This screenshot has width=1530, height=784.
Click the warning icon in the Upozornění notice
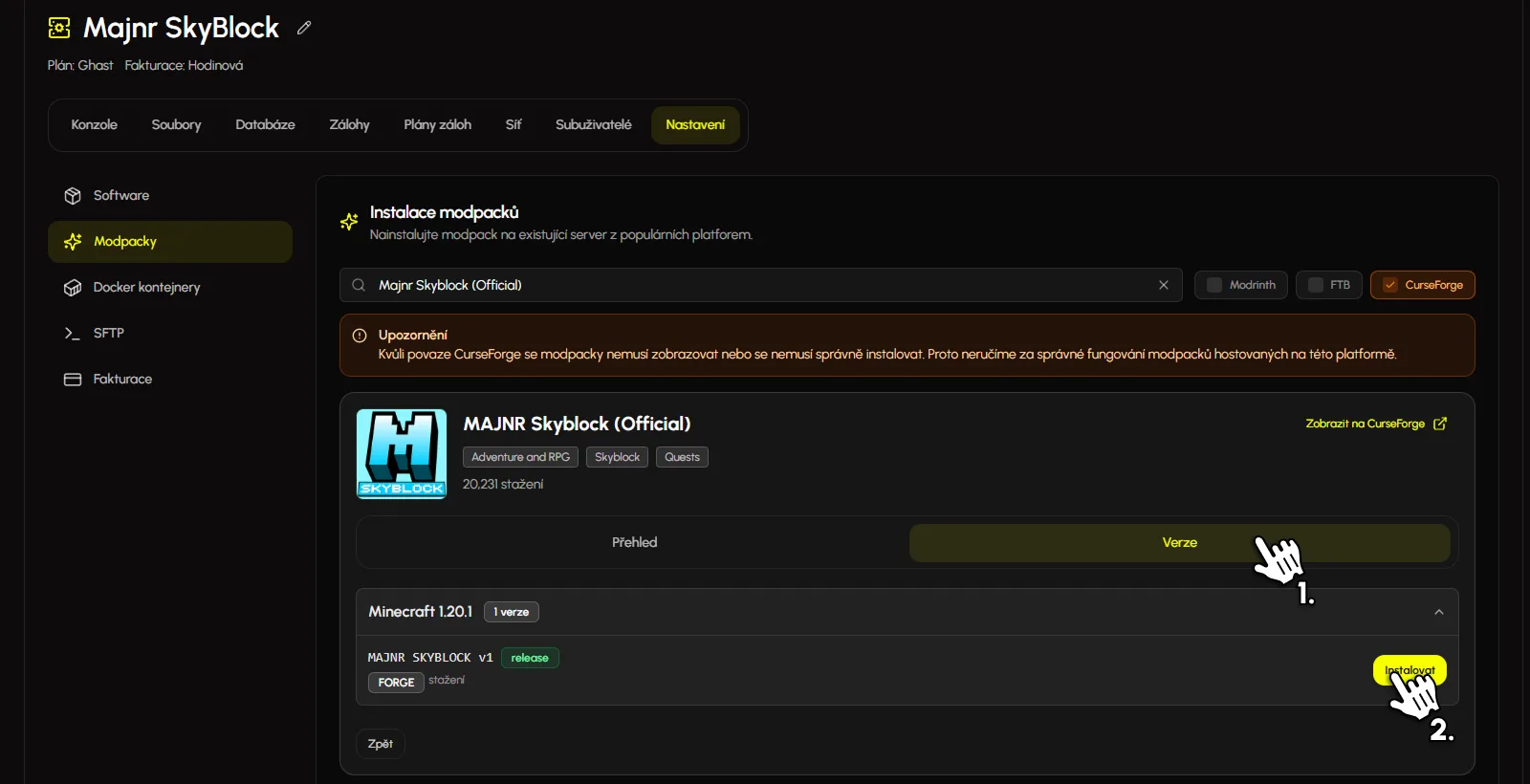click(360, 336)
